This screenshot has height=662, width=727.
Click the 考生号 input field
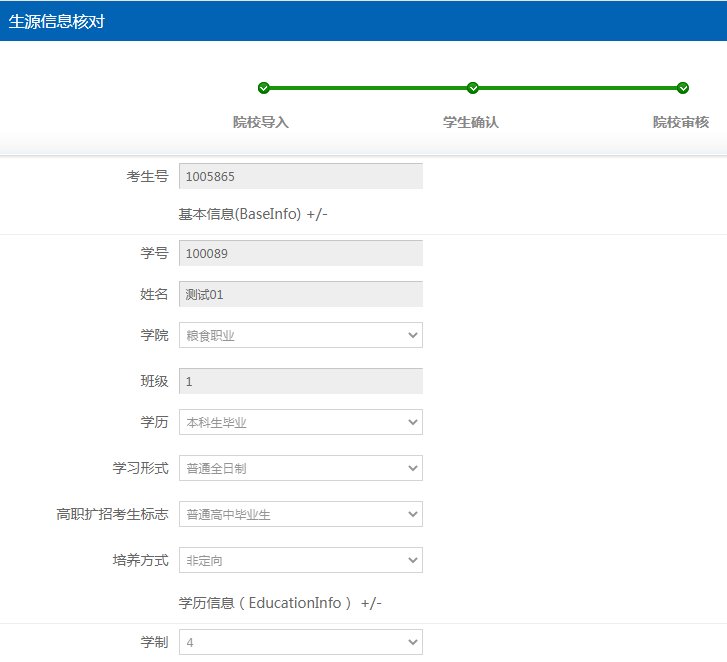pos(300,176)
